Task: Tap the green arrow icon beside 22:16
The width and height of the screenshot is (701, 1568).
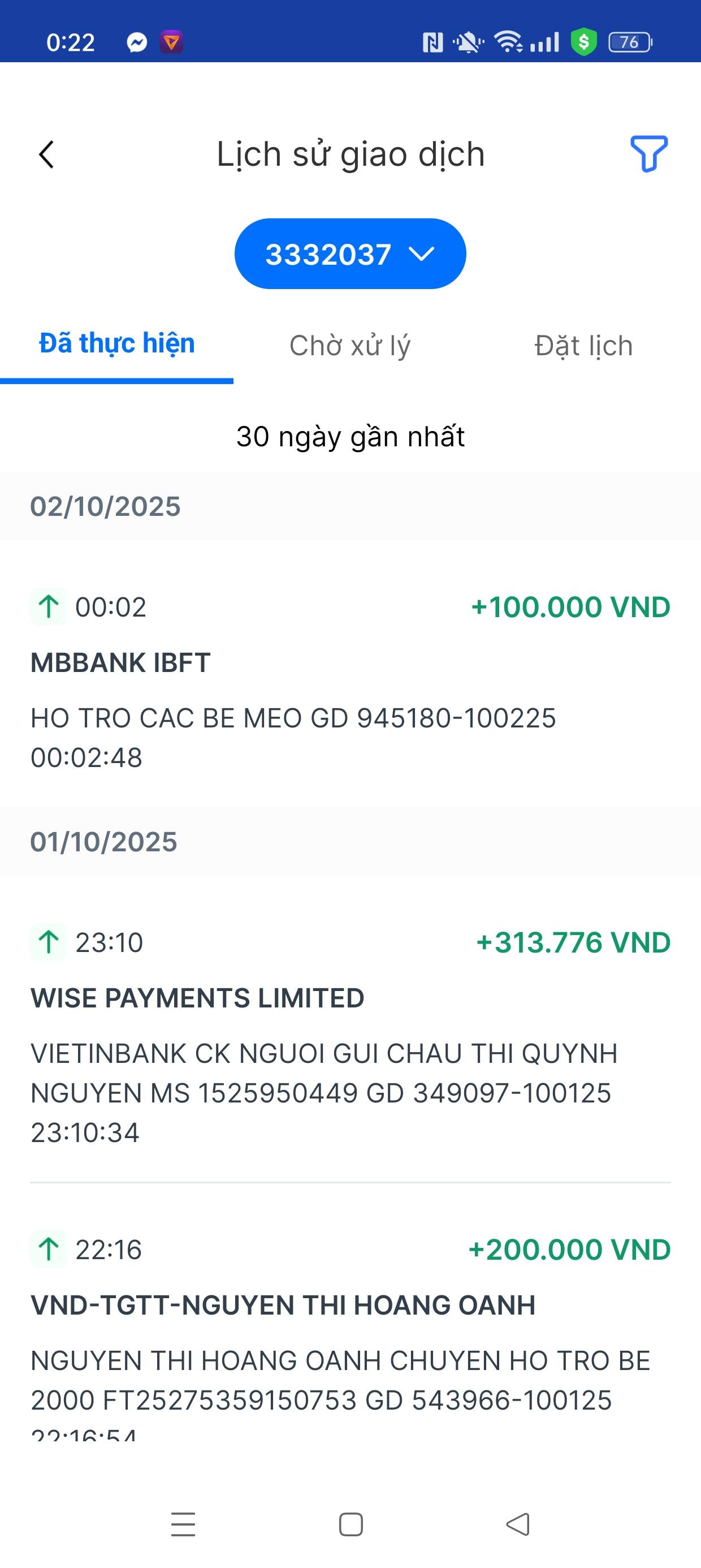Action: (x=49, y=1250)
